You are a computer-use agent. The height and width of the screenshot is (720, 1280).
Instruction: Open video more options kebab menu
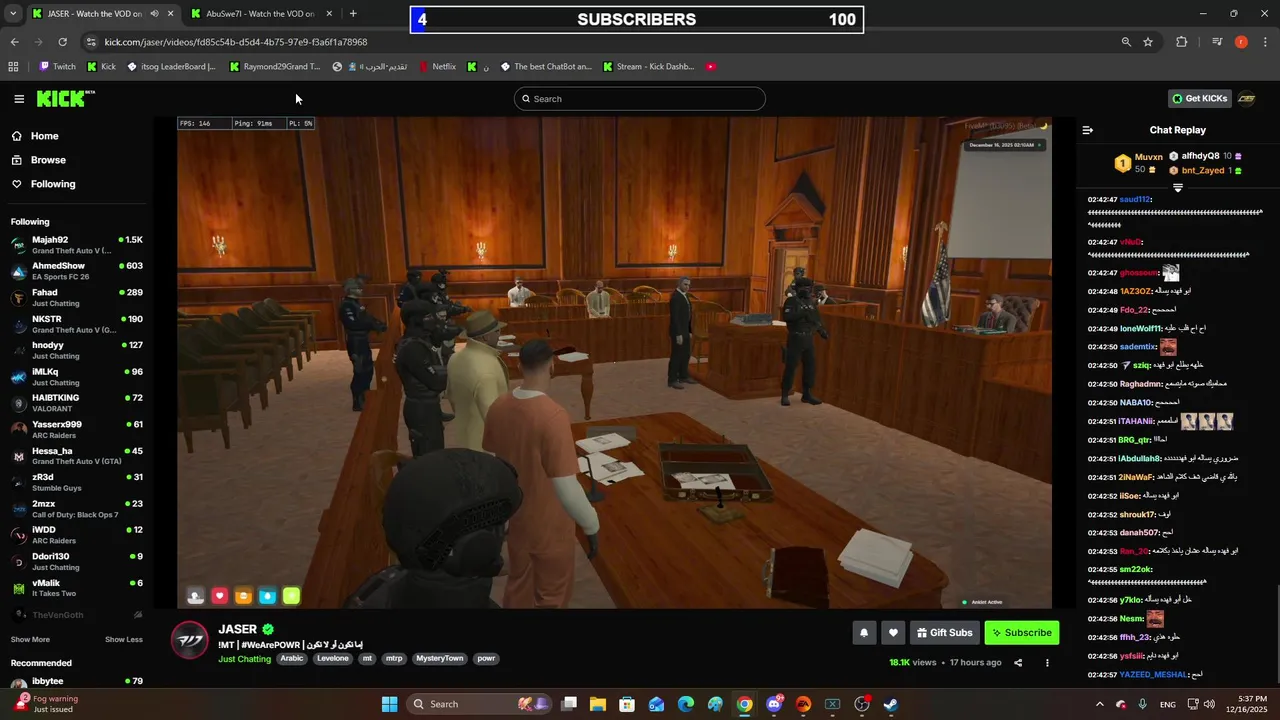tap(1047, 663)
